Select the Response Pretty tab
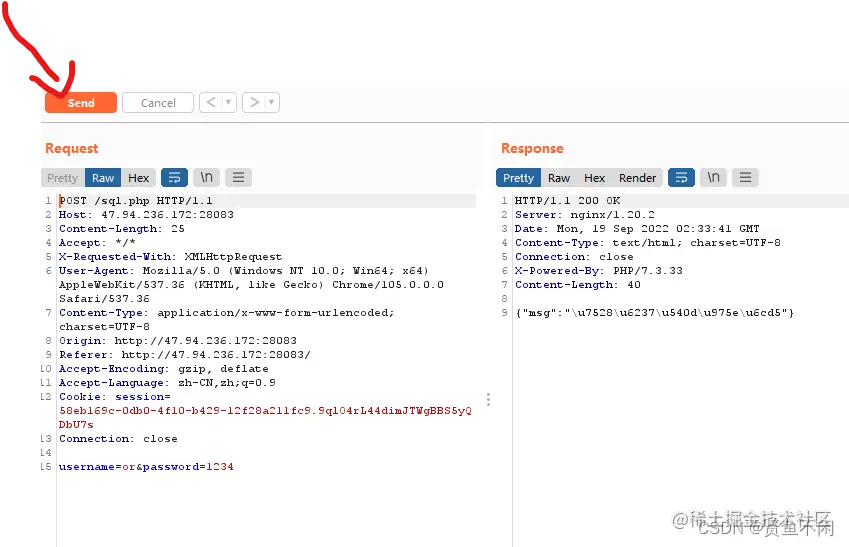The image size is (849, 547). point(518,178)
